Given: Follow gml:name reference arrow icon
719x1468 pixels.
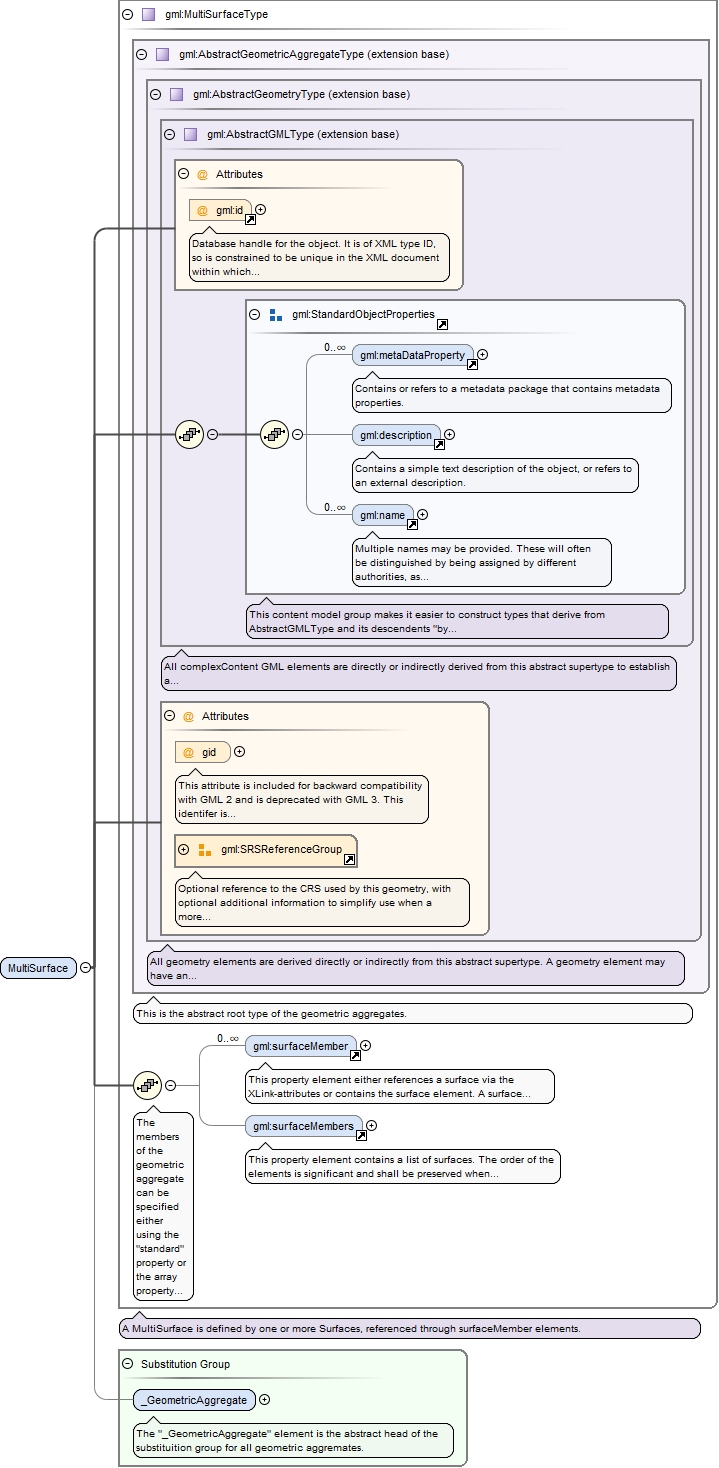Looking at the screenshot, I should click(412, 524).
